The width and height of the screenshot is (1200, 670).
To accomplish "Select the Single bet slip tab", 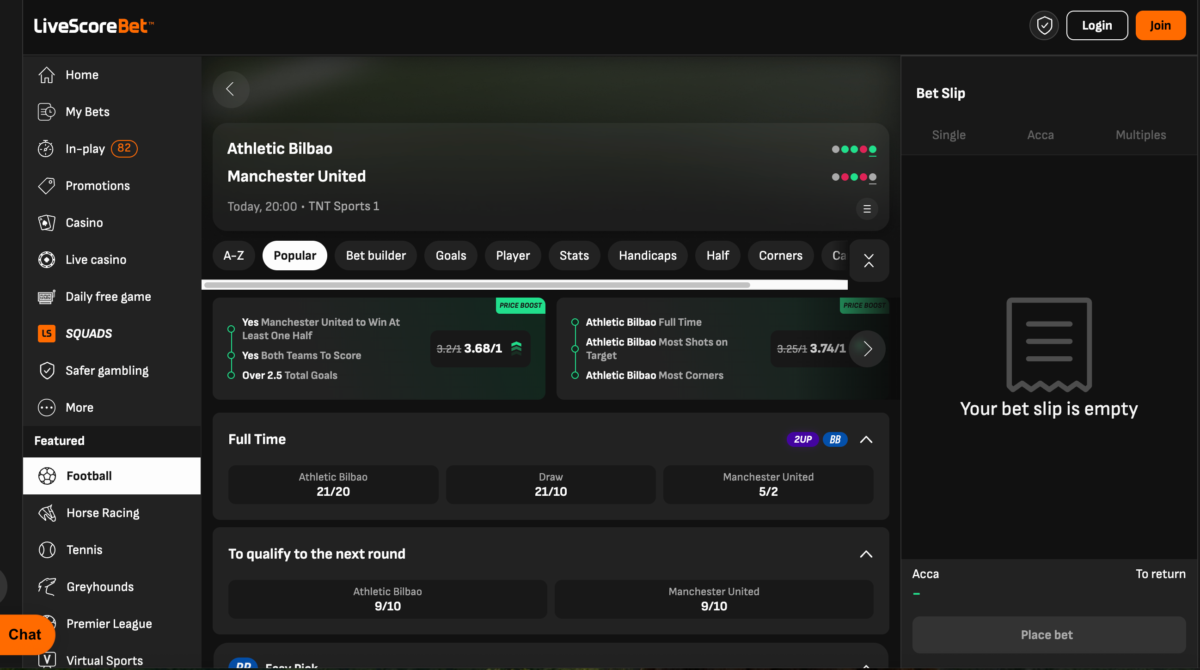I will point(949,135).
